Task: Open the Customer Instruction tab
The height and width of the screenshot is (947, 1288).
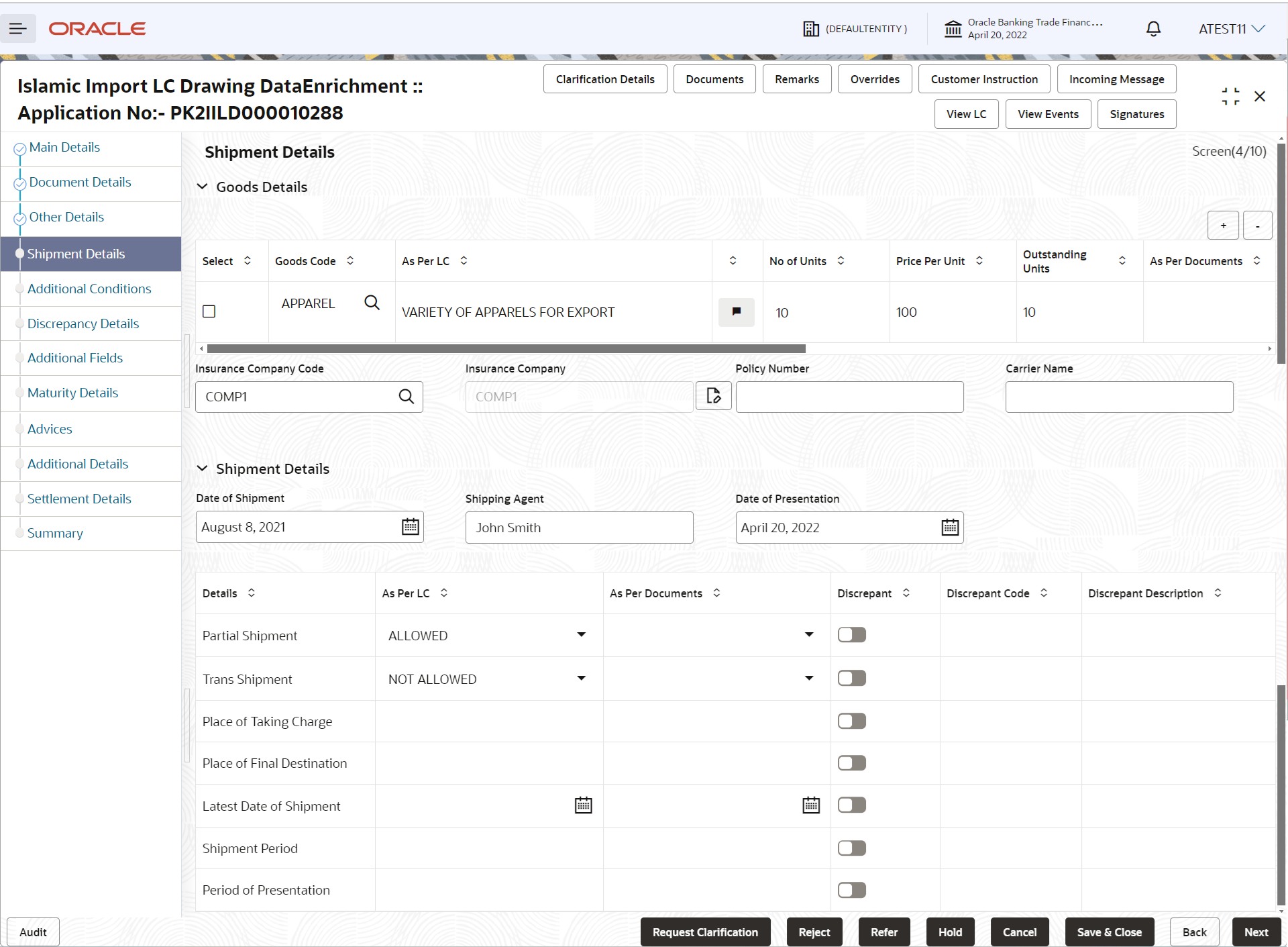Action: (983, 79)
